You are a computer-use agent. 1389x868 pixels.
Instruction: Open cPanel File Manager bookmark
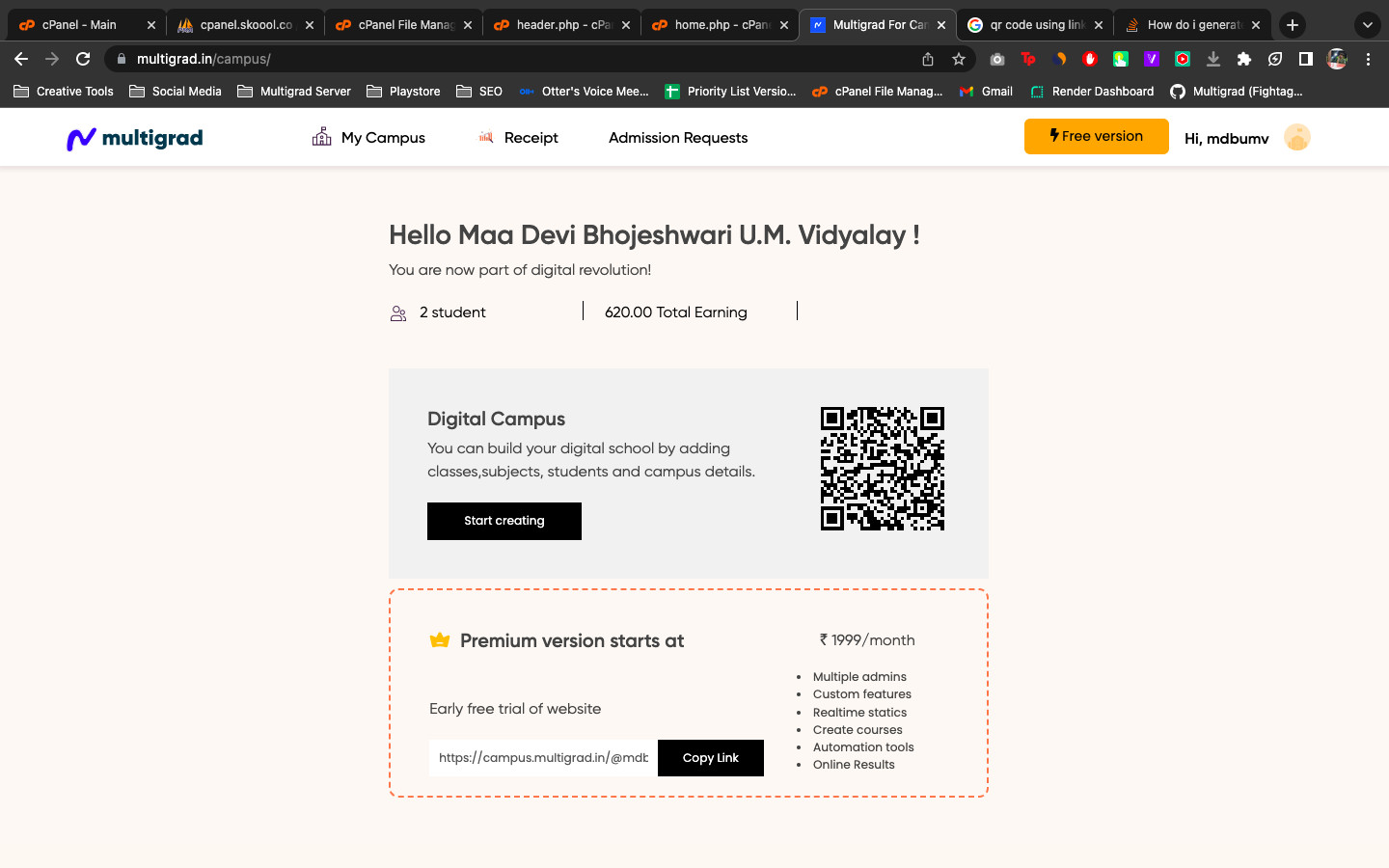[x=878, y=92]
